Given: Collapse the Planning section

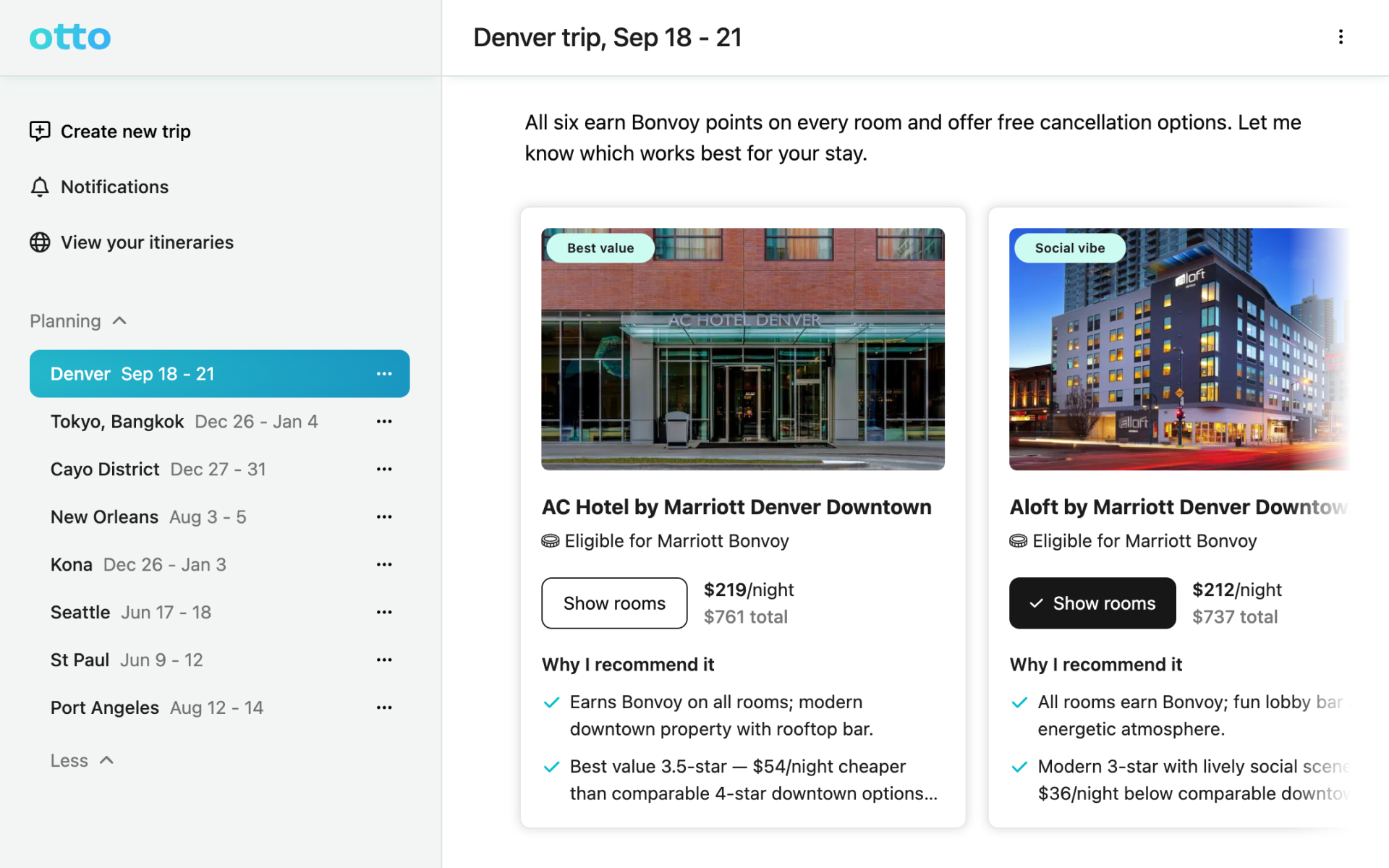Looking at the screenshot, I should click(79, 321).
